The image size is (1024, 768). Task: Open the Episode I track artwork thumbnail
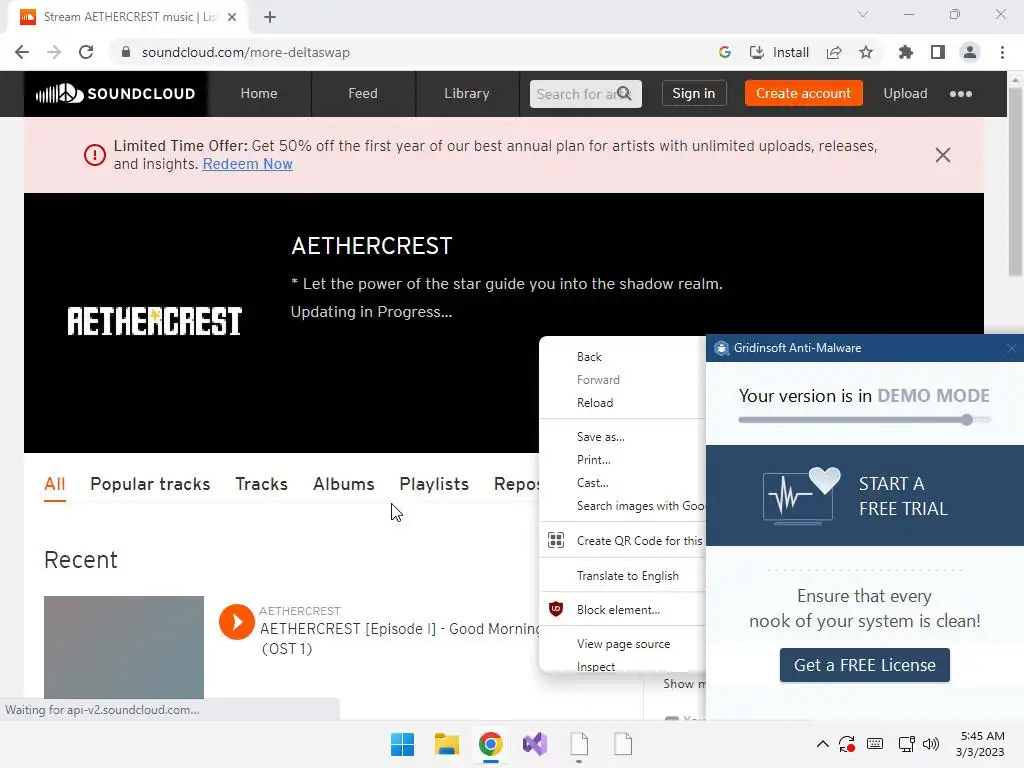[x=124, y=647]
